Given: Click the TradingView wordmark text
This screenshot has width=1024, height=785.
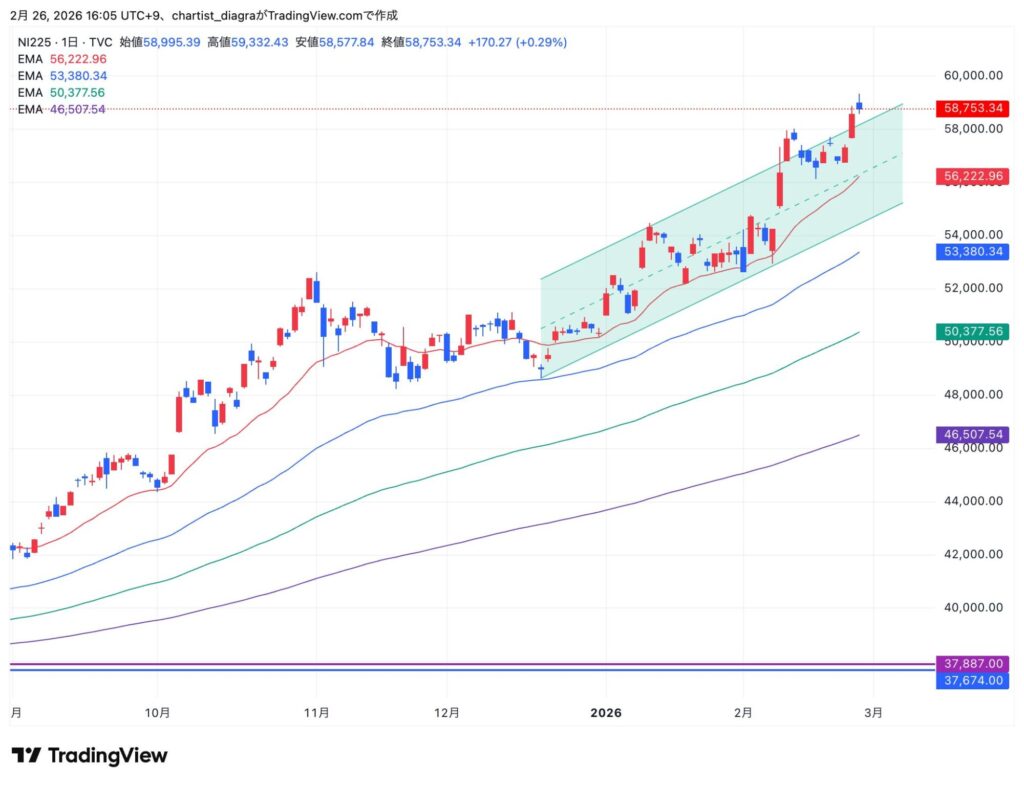Looking at the screenshot, I should point(108,755).
